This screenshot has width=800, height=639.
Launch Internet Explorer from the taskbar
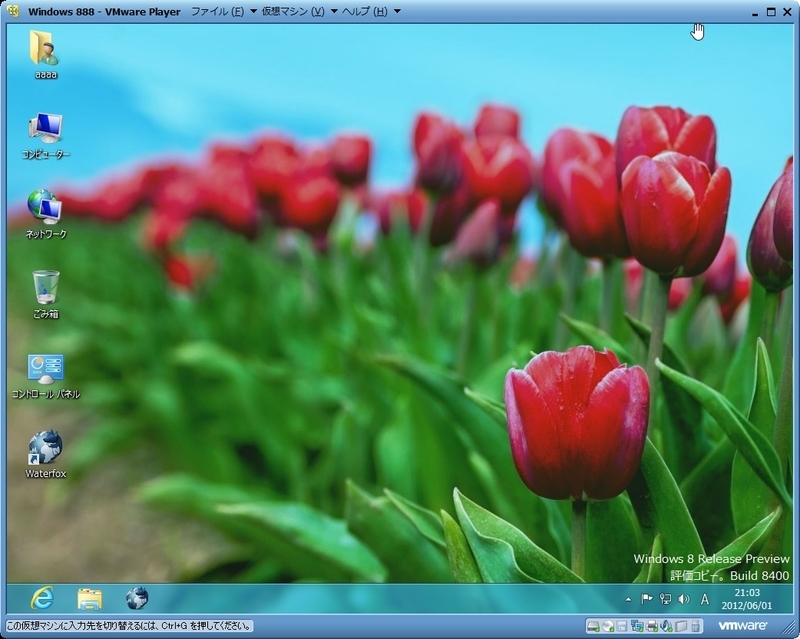(42, 598)
